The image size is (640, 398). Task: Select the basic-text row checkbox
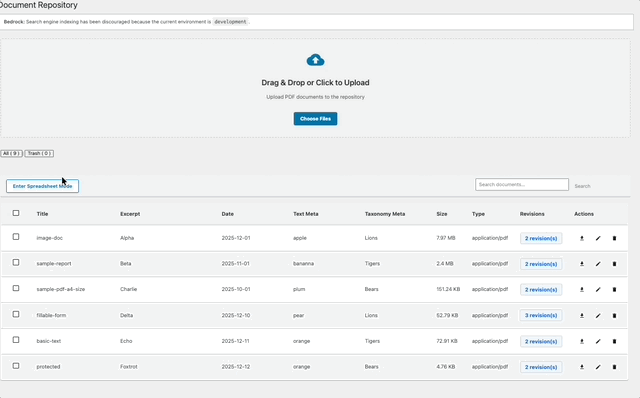tap(16, 340)
